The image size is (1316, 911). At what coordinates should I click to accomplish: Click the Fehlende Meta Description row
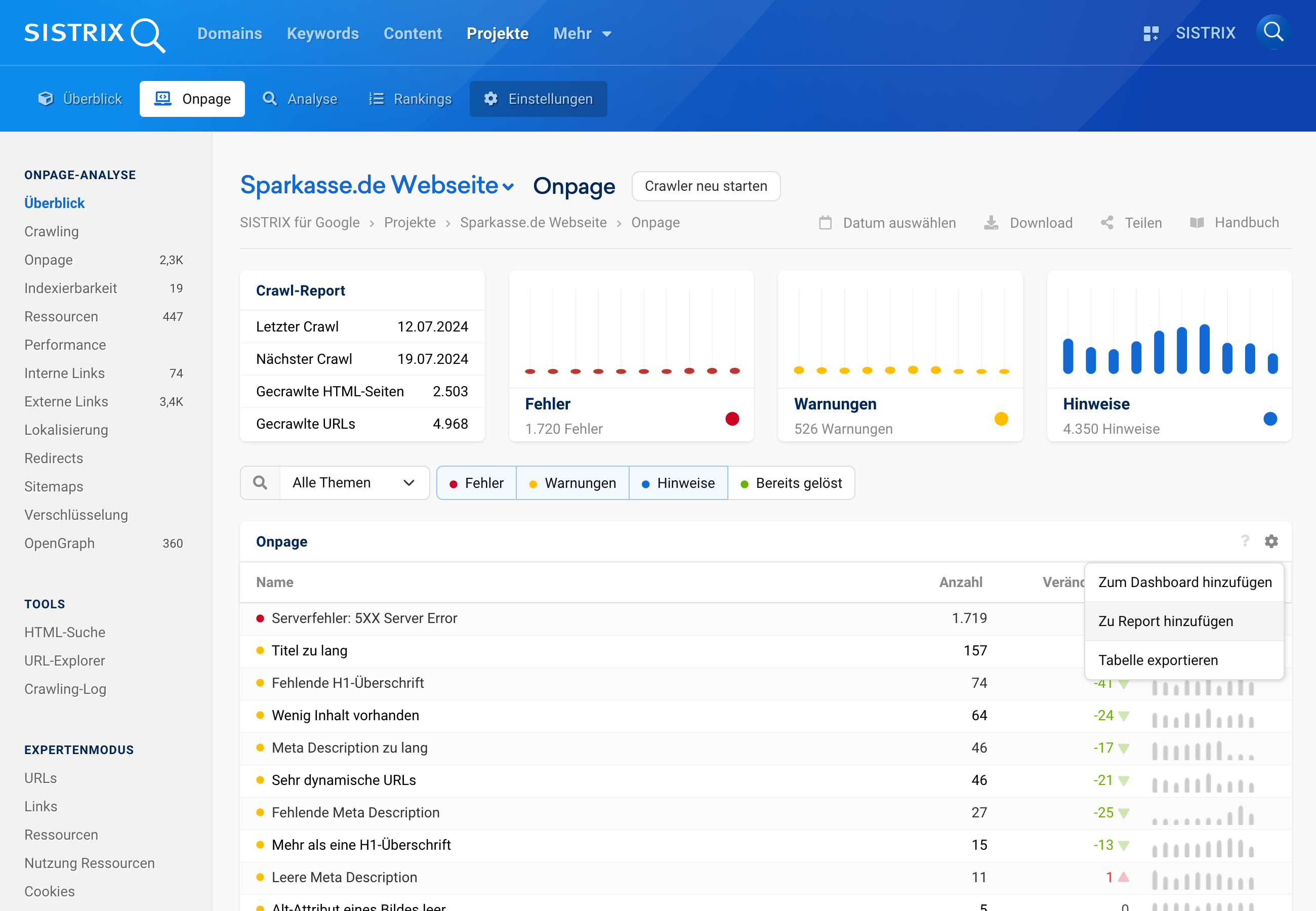click(x=765, y=813)
